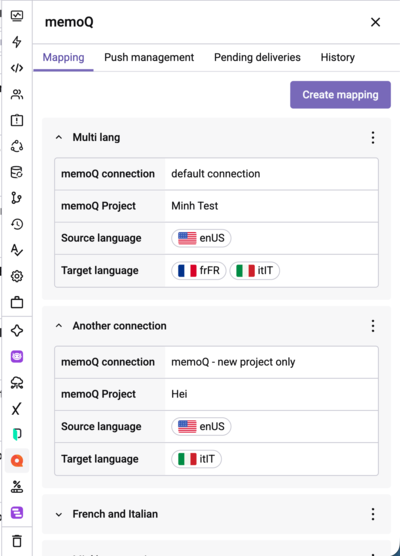Screen dimensions: 400x556
Task: Click the 'Hei' project value
Action: click(179, 394)
